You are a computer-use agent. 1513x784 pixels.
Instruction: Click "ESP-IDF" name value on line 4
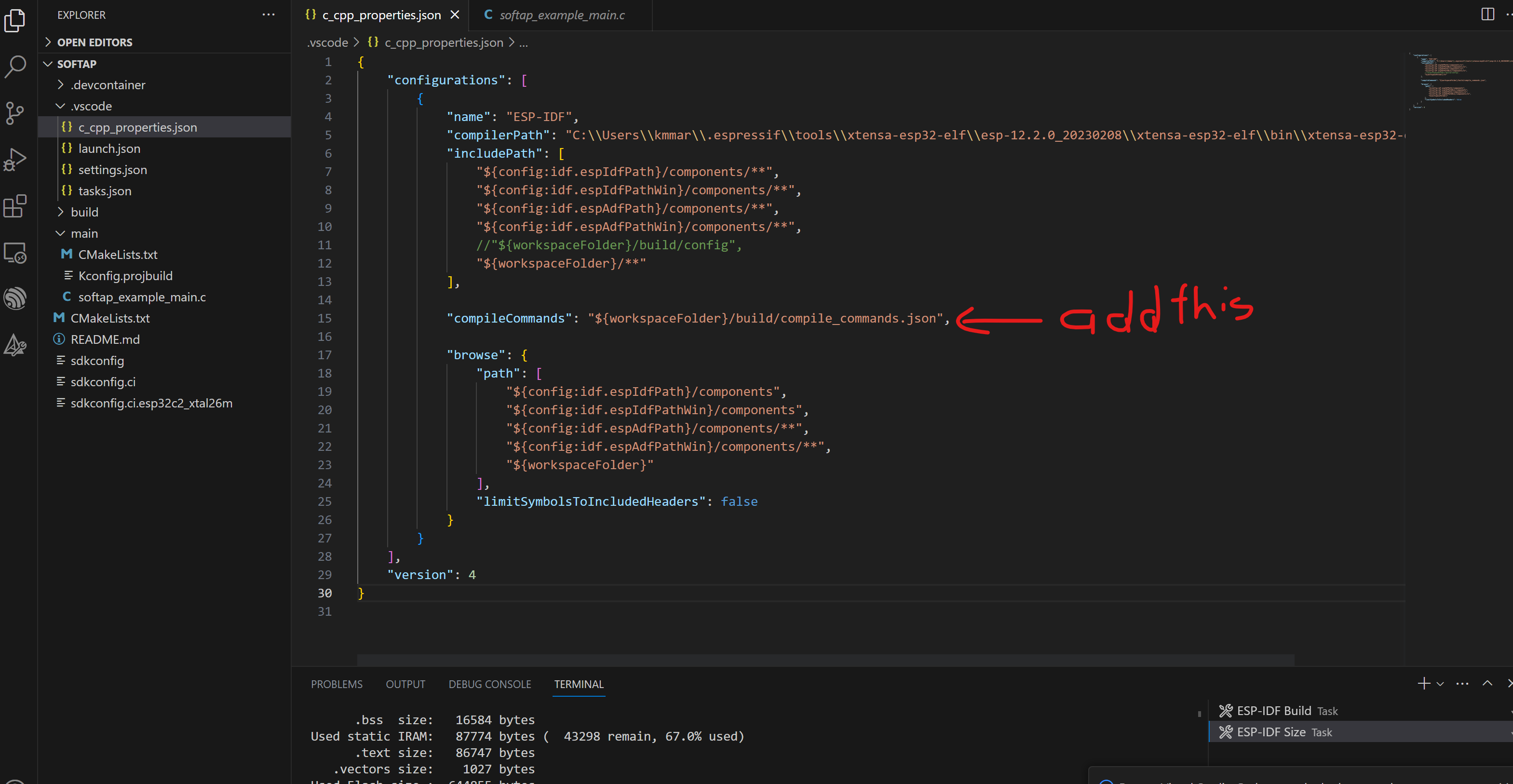[x=539, y=117]
